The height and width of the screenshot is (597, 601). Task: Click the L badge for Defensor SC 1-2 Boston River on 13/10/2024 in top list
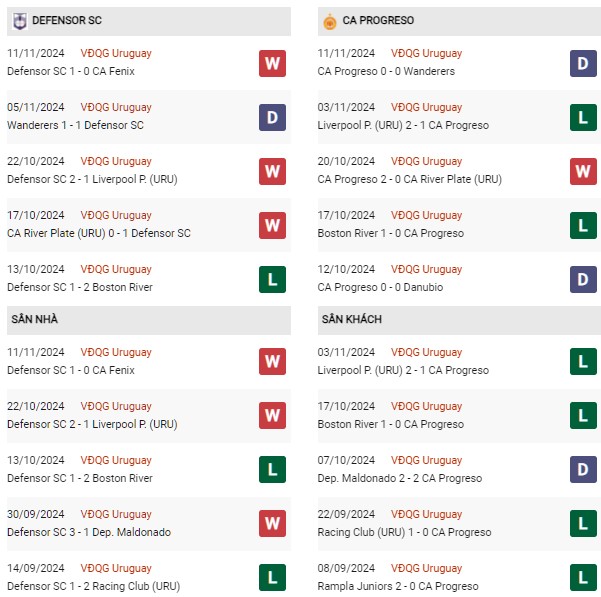[x=272, y=280]
